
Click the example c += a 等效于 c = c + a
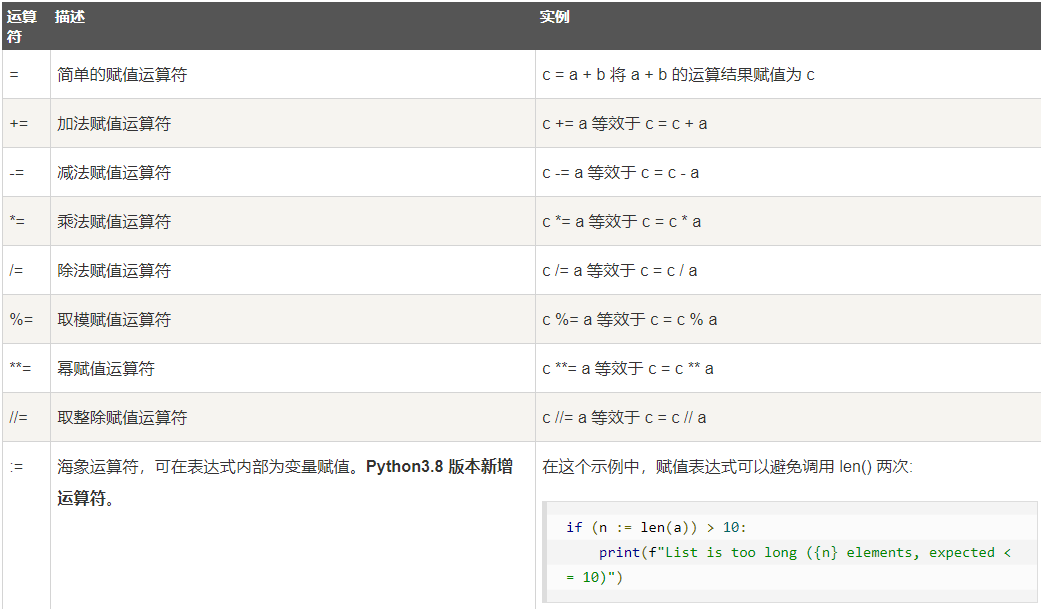tap(625, 124)
